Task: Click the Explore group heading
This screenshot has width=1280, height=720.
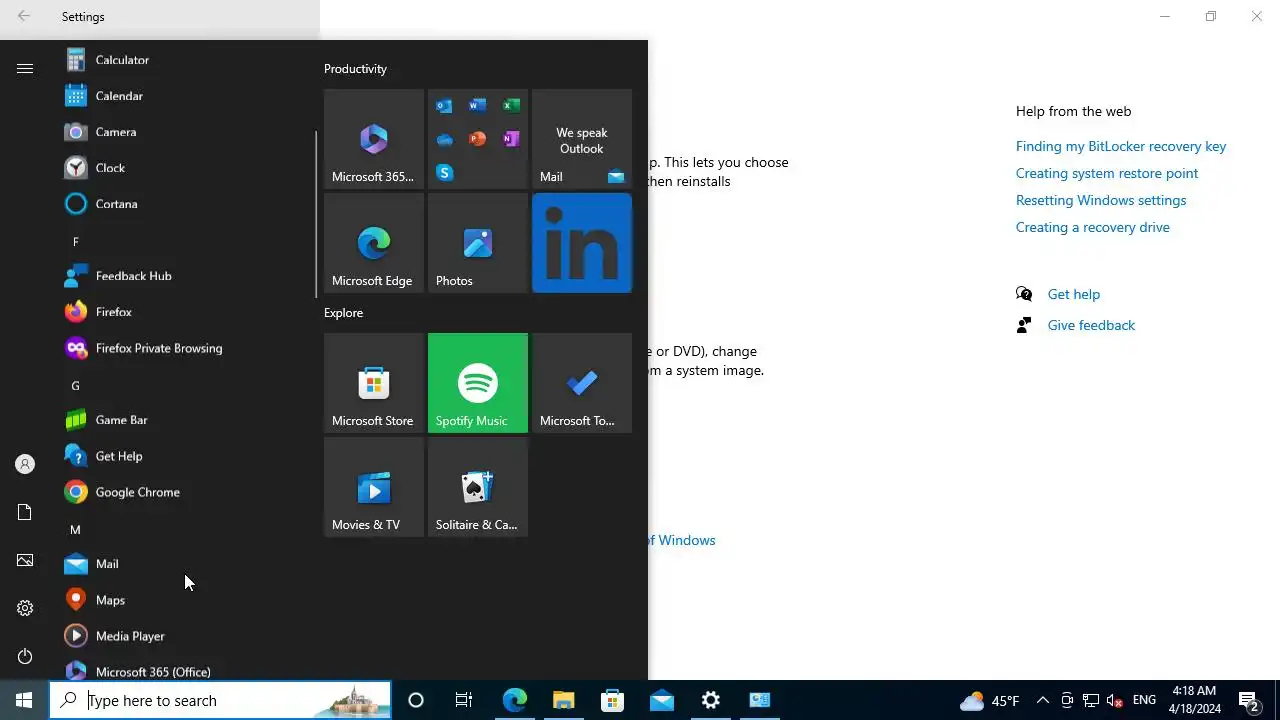Action: coord(343,313)
